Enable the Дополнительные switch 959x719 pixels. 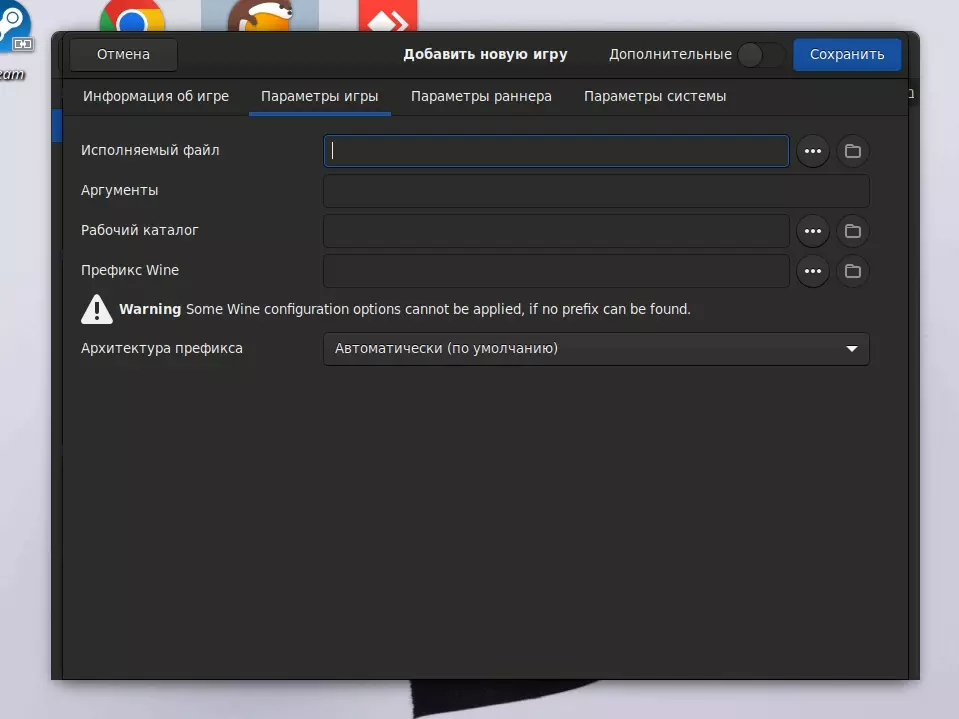tap(761, 55)
